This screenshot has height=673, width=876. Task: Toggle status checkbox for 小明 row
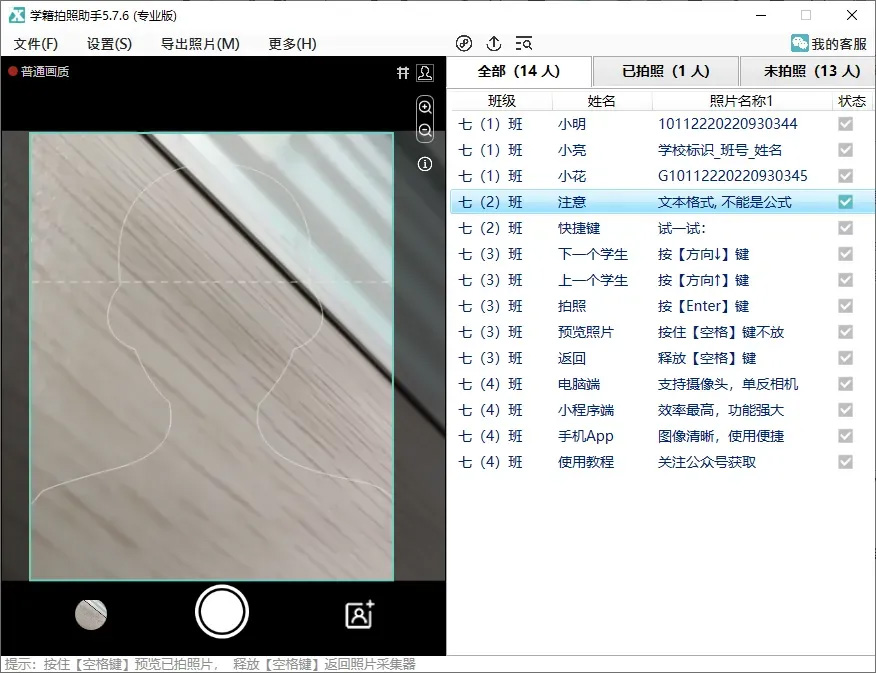point(846,124)
